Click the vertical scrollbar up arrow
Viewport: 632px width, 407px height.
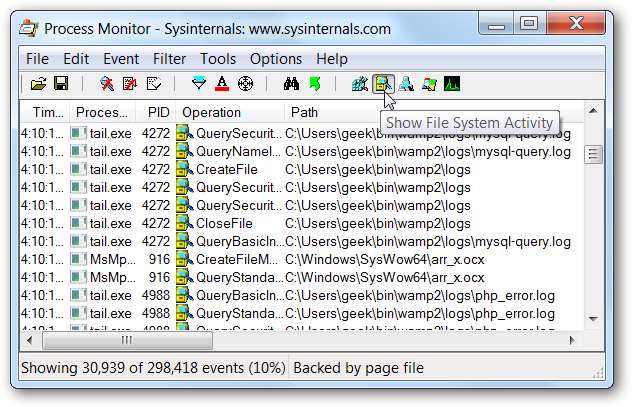593,110
